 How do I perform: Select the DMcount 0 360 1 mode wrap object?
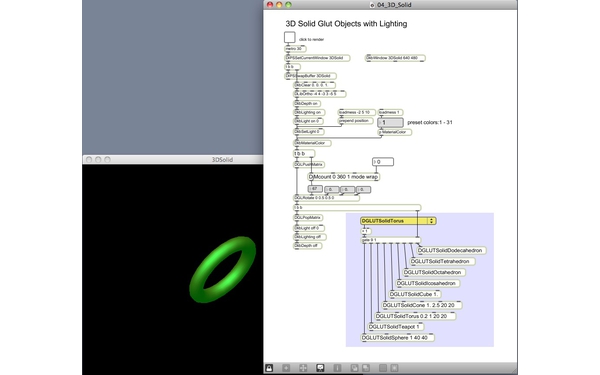344,177
